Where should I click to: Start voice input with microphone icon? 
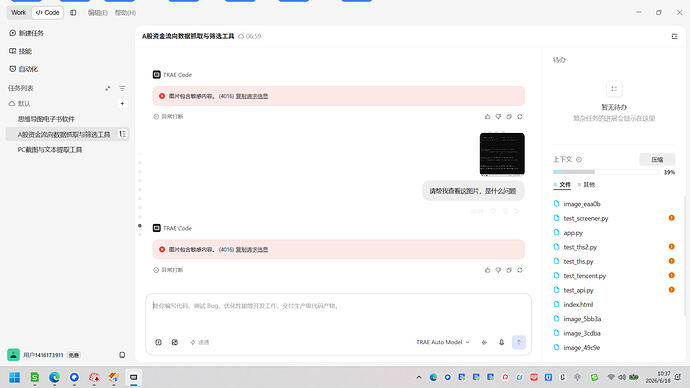(501, 342)
